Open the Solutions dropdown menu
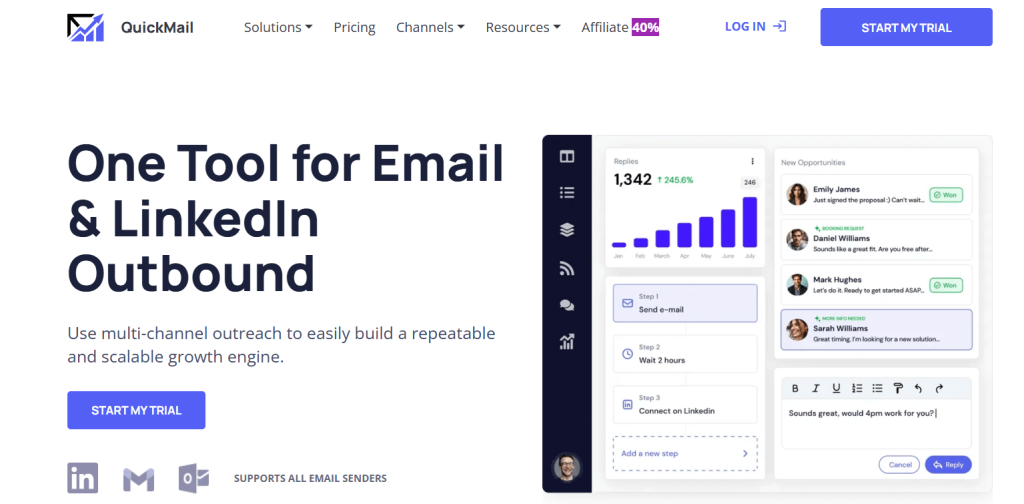The width and height of the screenshot is (1024, 504). click(x=278, y=27)
